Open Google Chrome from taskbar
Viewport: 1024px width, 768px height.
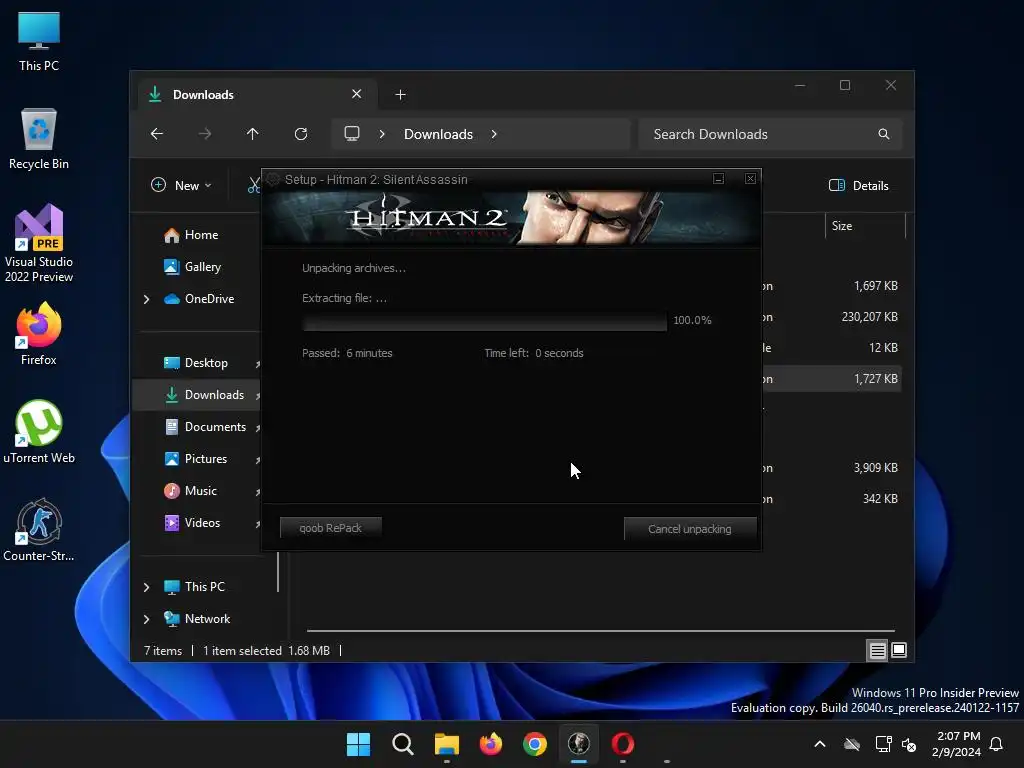pyautogui.click(x=535, y=744)
